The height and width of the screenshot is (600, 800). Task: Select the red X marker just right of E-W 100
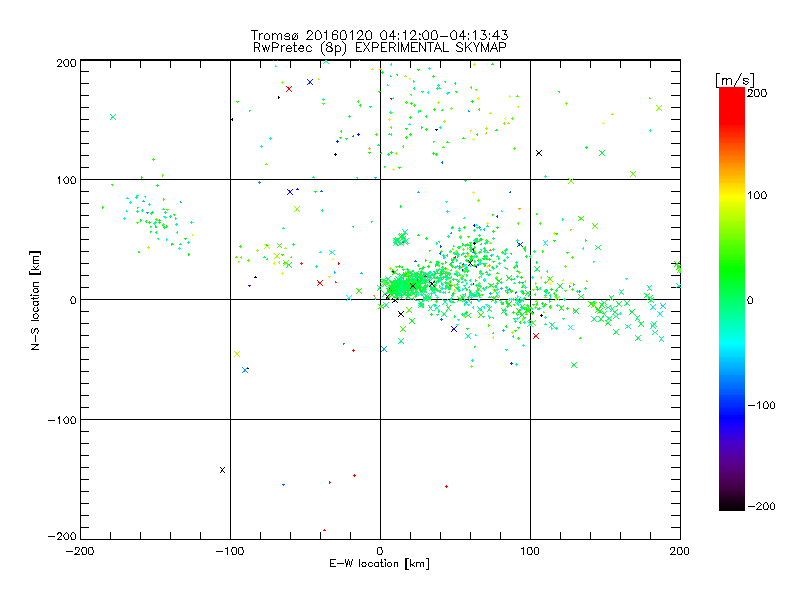pyautogui.click(x=536, y=336)
